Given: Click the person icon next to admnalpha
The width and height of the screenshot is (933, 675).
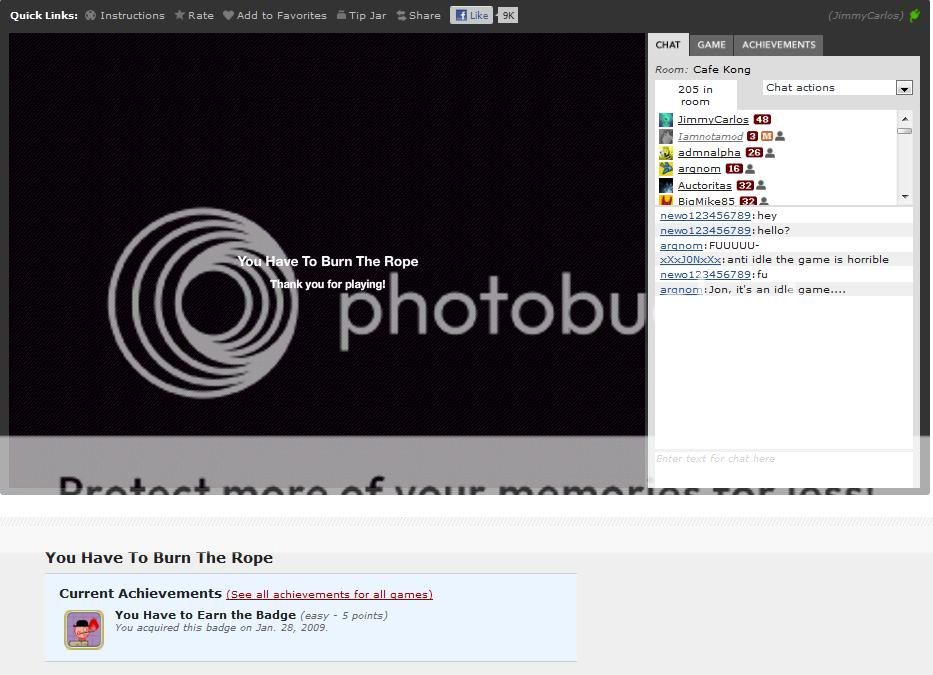Looking at the screenshot, I should click(x=769, y=153).
